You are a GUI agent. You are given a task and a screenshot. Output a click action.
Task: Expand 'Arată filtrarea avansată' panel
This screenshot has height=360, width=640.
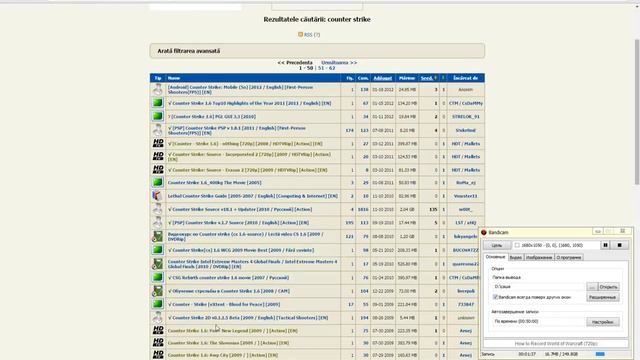click(x=317, y=51)
